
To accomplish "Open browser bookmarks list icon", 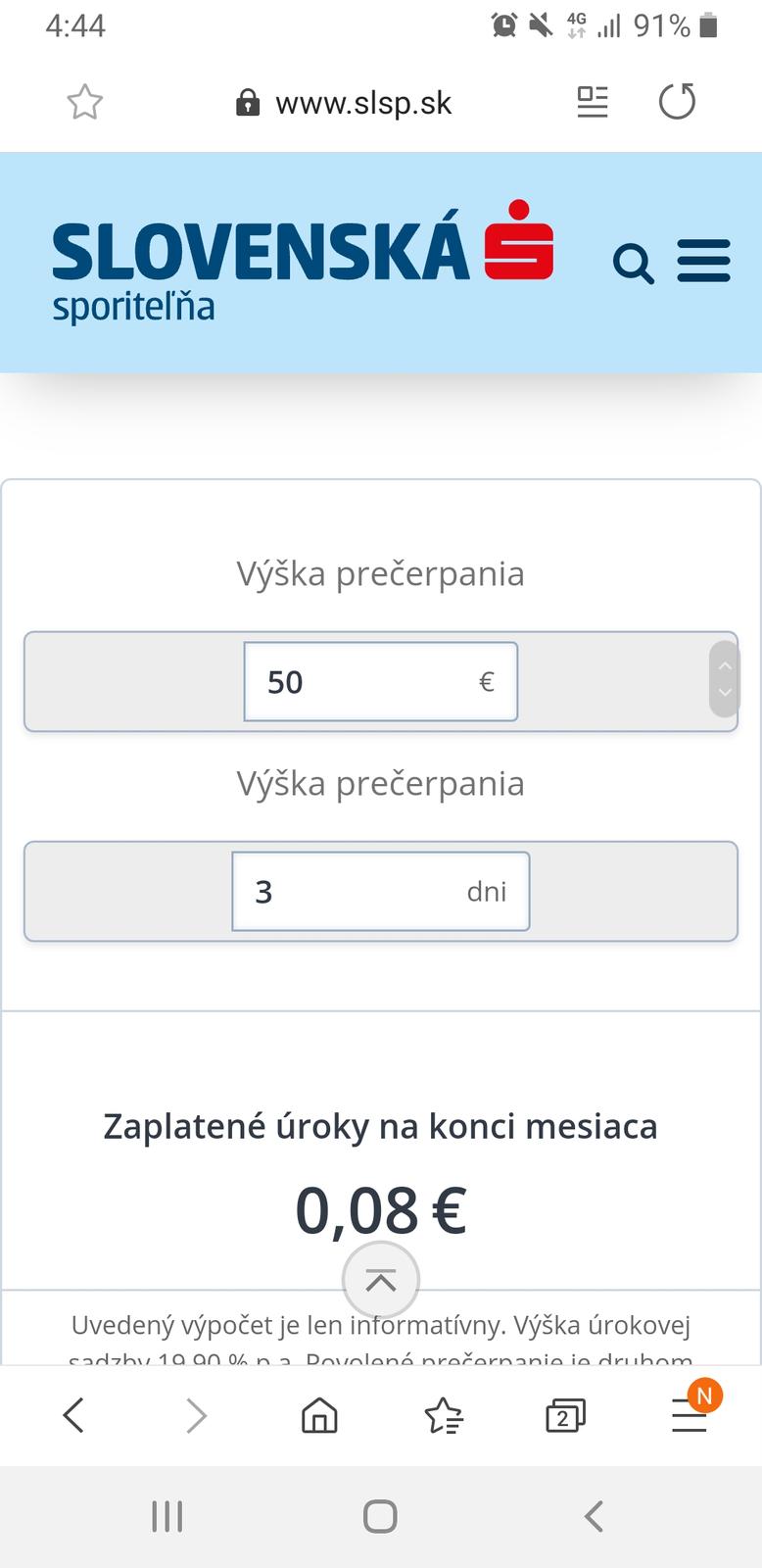I will coord(443,1415).
